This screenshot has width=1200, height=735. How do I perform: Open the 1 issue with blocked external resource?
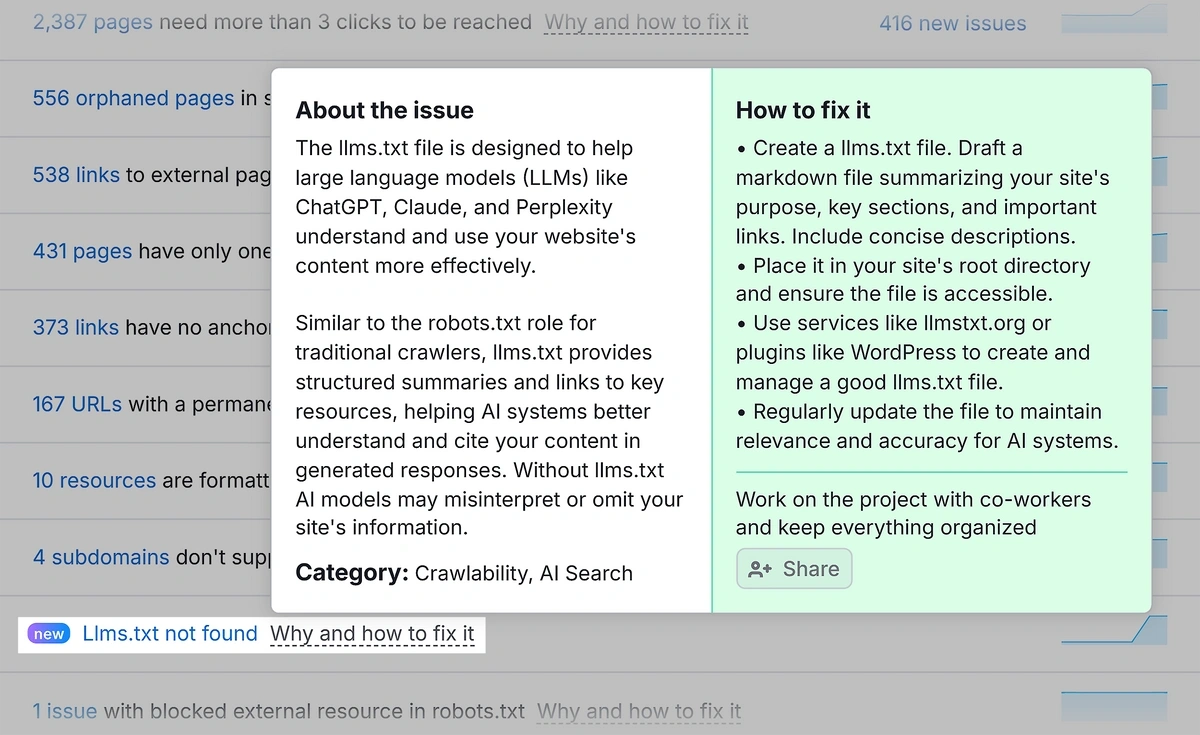(64, 710)
